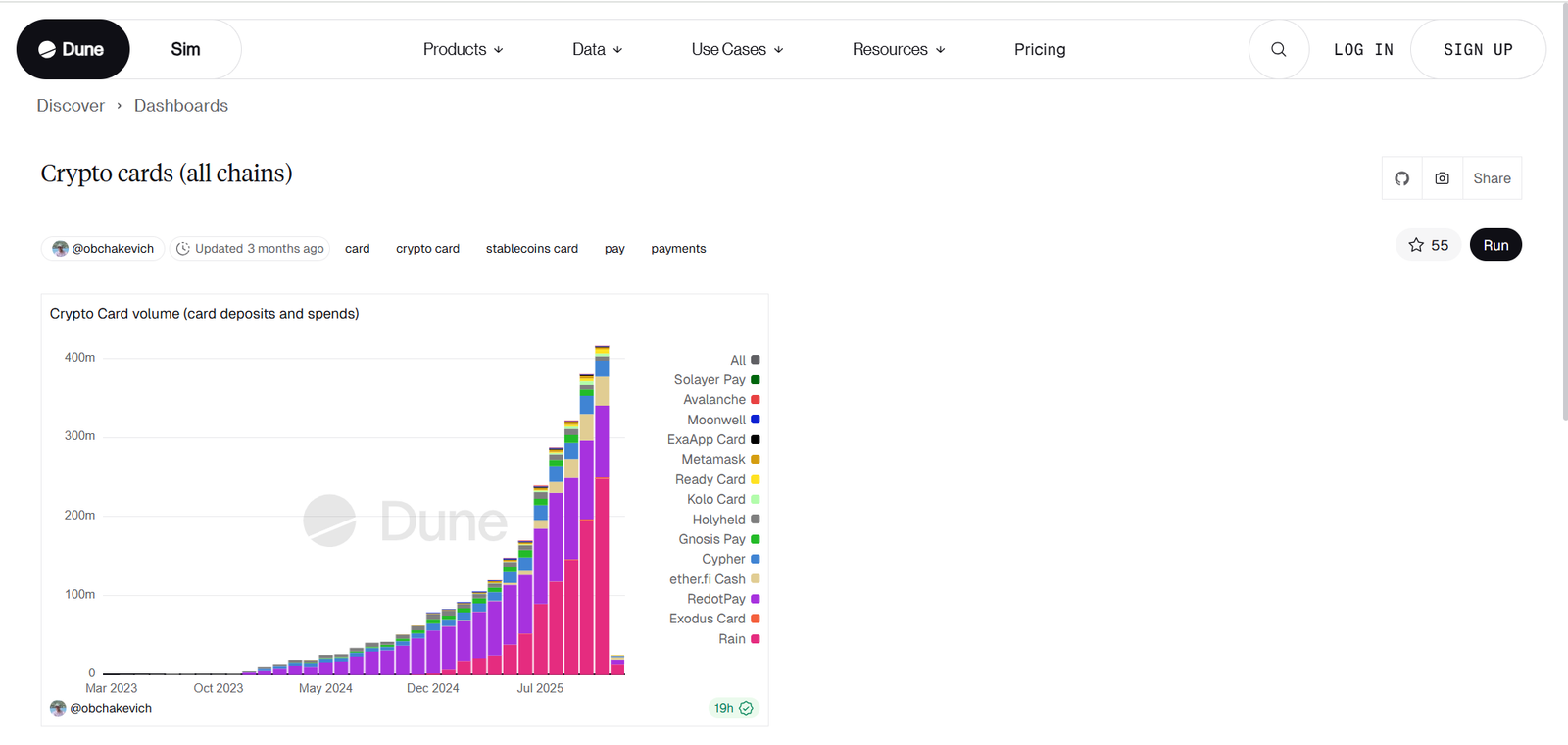This screenshot has width=1568, height=745.
Task: Click the author avatar below the chart
Action: click(58, 708)
